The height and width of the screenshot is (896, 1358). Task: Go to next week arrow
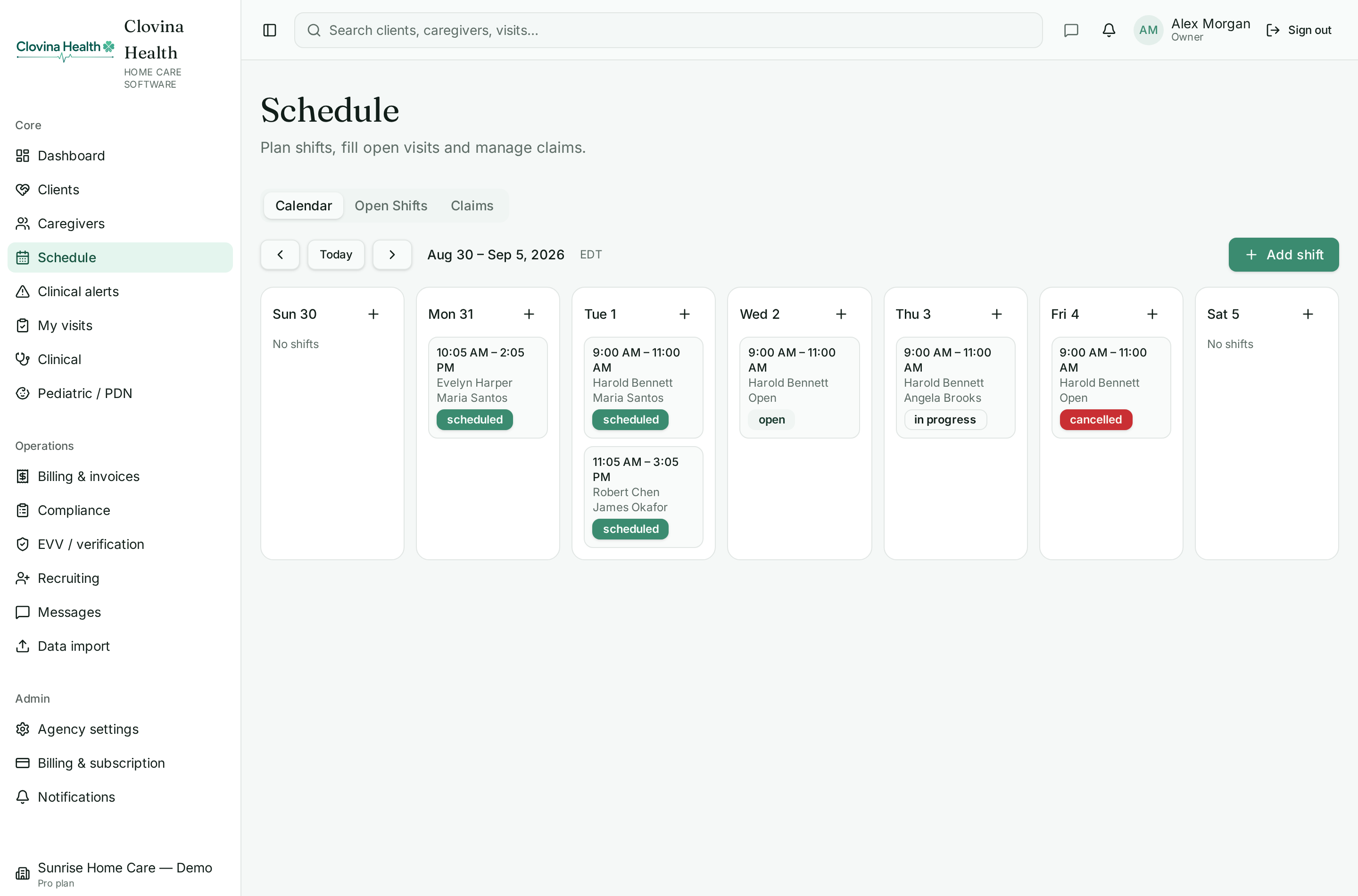coord(392,255)
